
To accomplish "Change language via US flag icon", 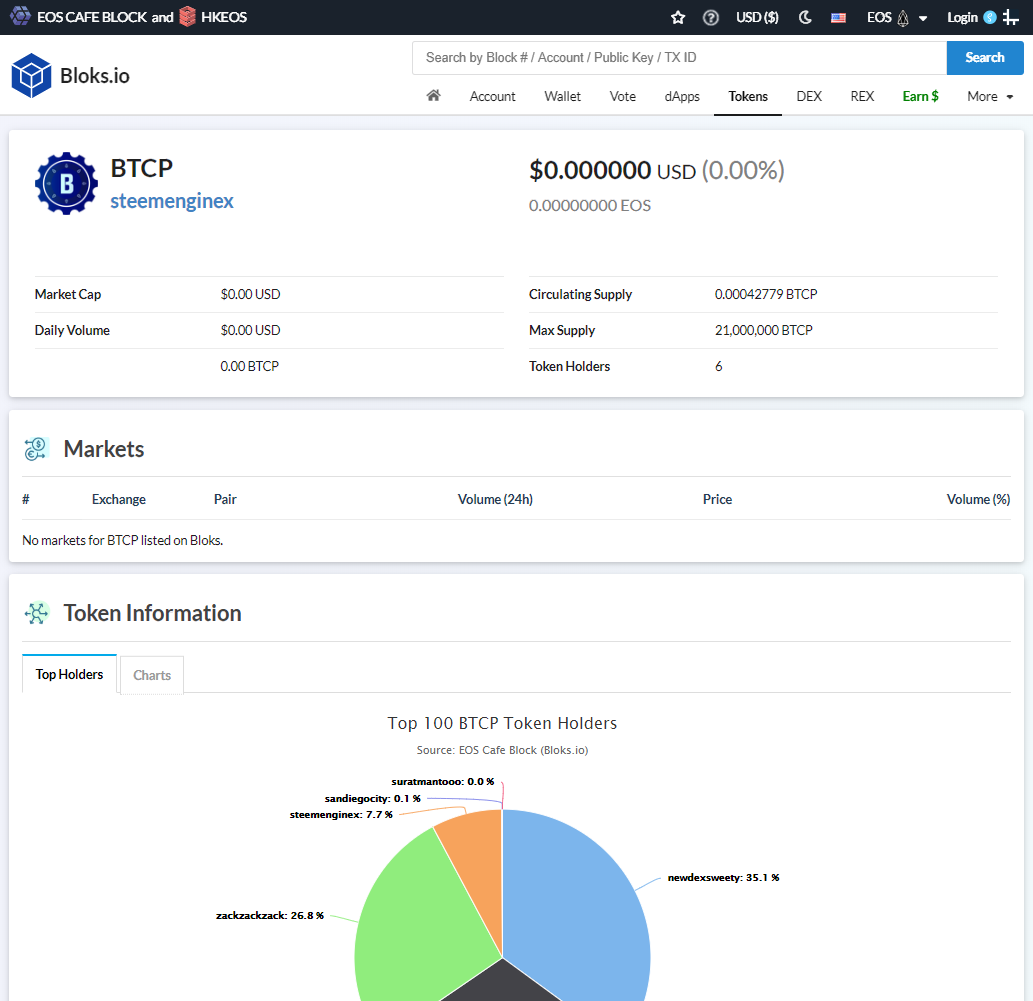I will [838, 18].
